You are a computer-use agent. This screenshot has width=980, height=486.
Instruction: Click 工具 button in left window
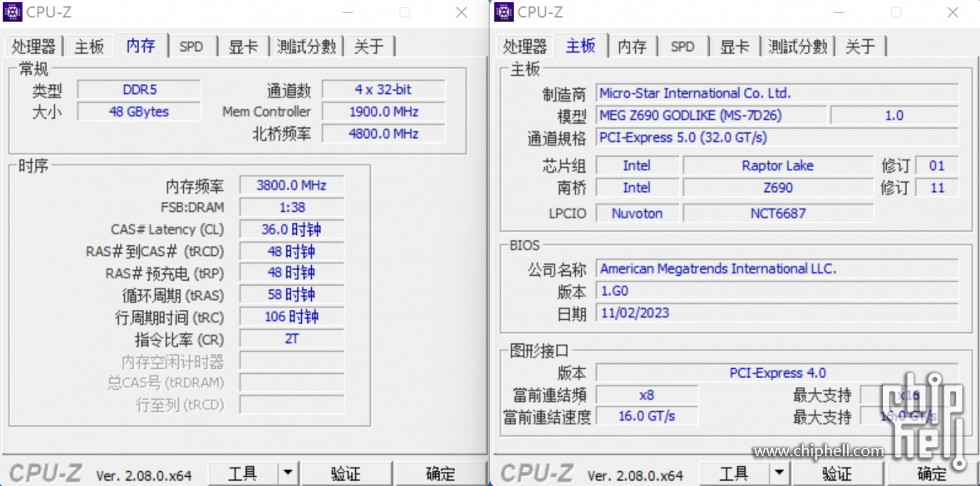242,474
